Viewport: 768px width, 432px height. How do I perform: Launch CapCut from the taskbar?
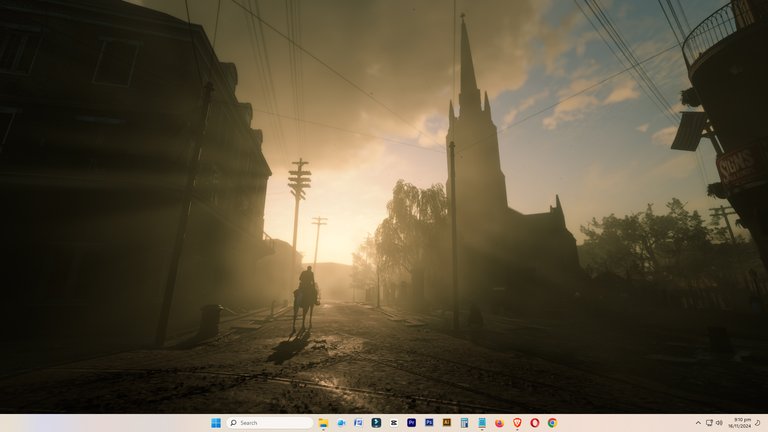pos(394,423)
